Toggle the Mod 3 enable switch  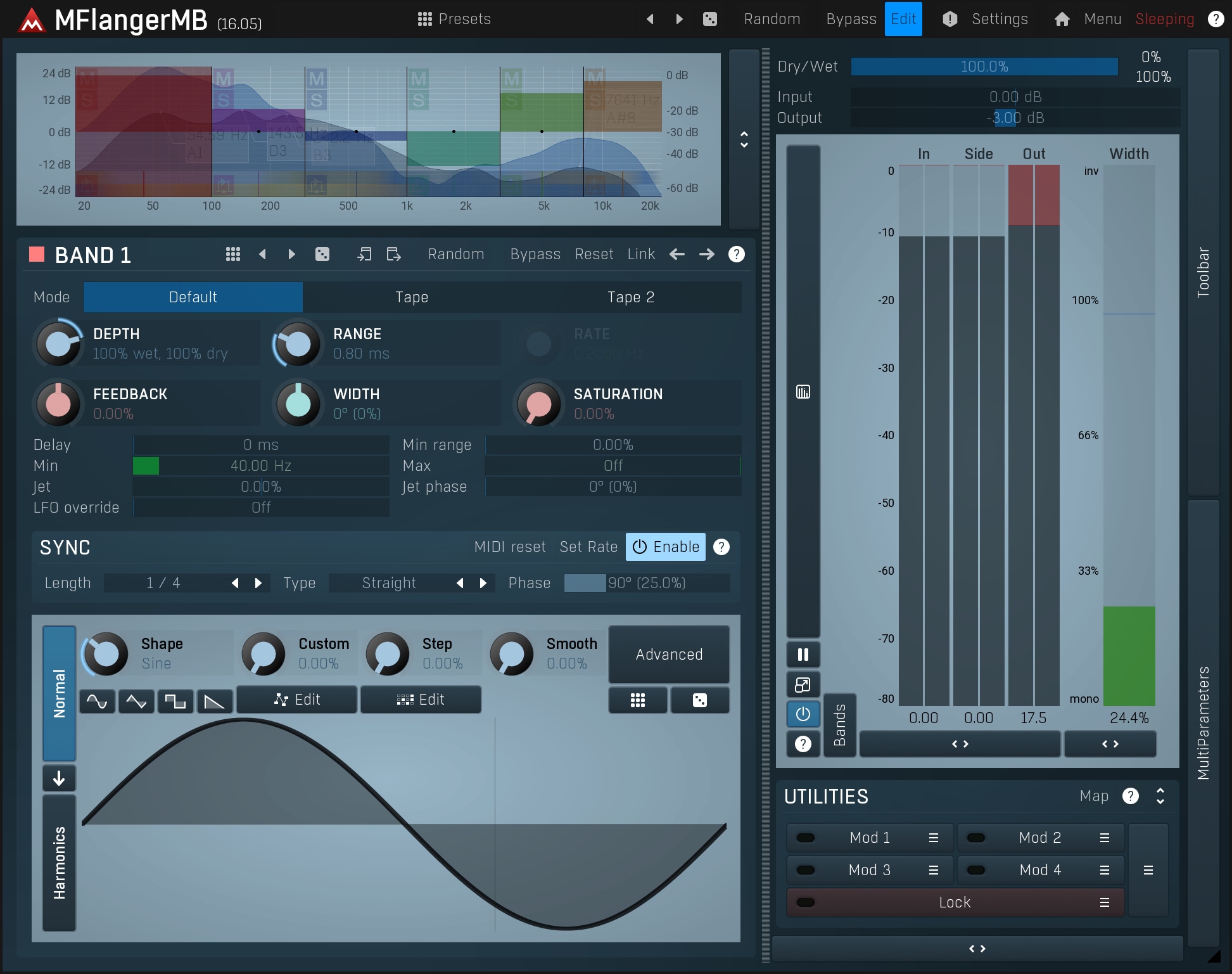[x=806, y=870]
